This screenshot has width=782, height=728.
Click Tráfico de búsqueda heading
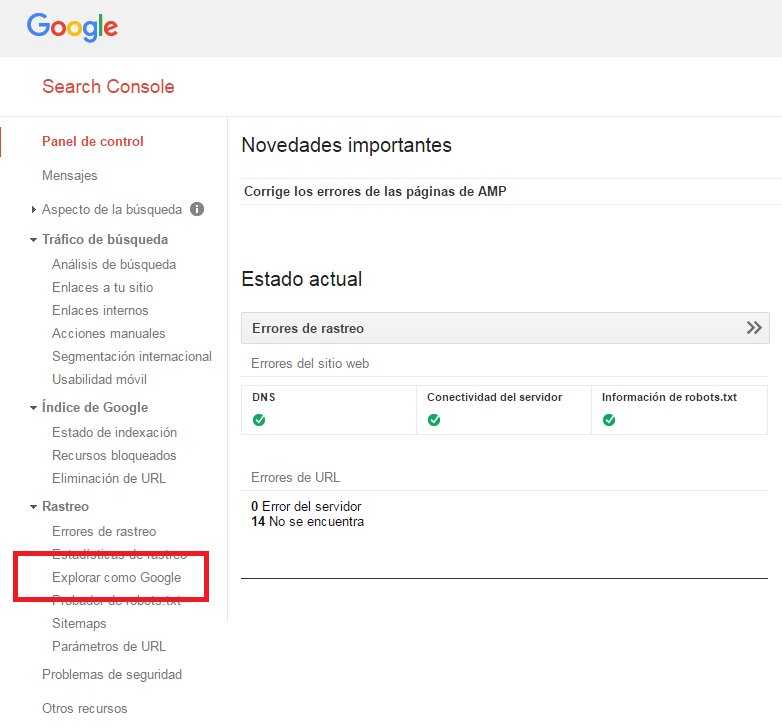[105, 239]
